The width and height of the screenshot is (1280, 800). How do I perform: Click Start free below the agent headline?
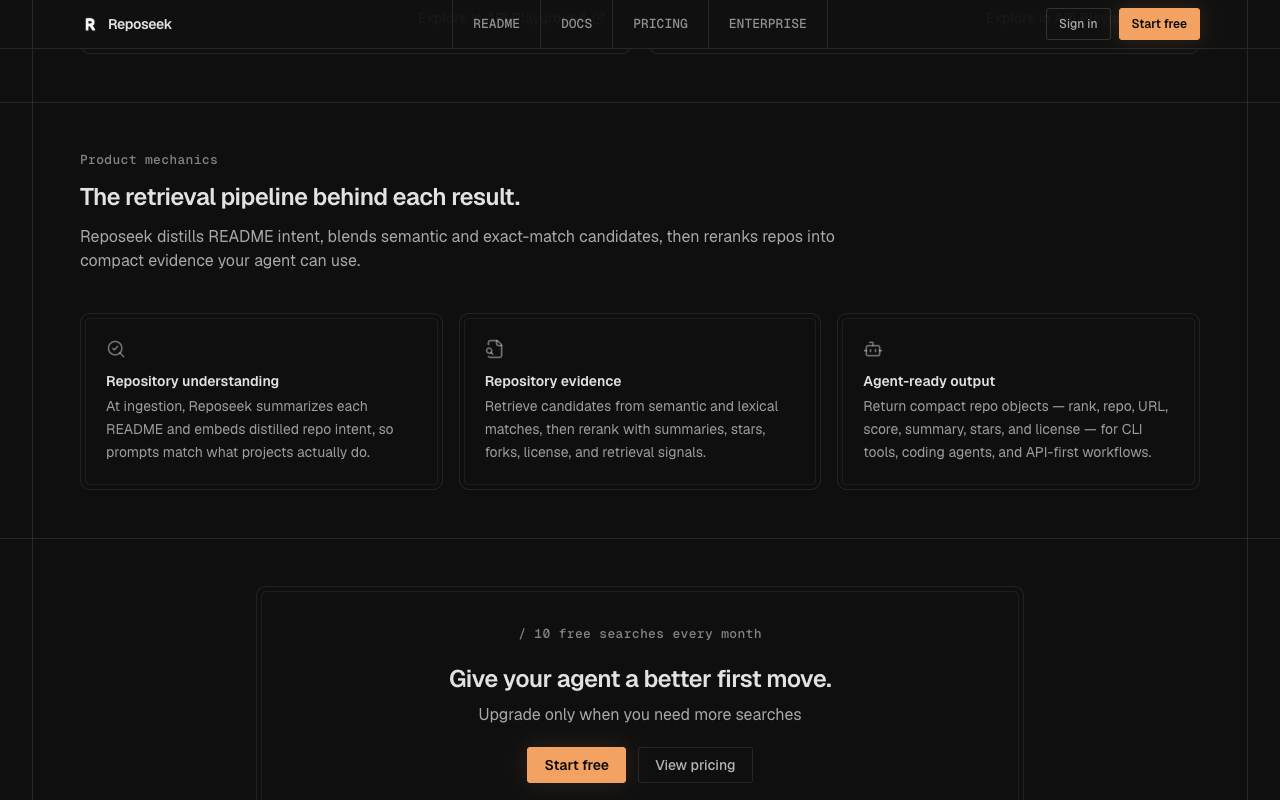click(576, 765)
